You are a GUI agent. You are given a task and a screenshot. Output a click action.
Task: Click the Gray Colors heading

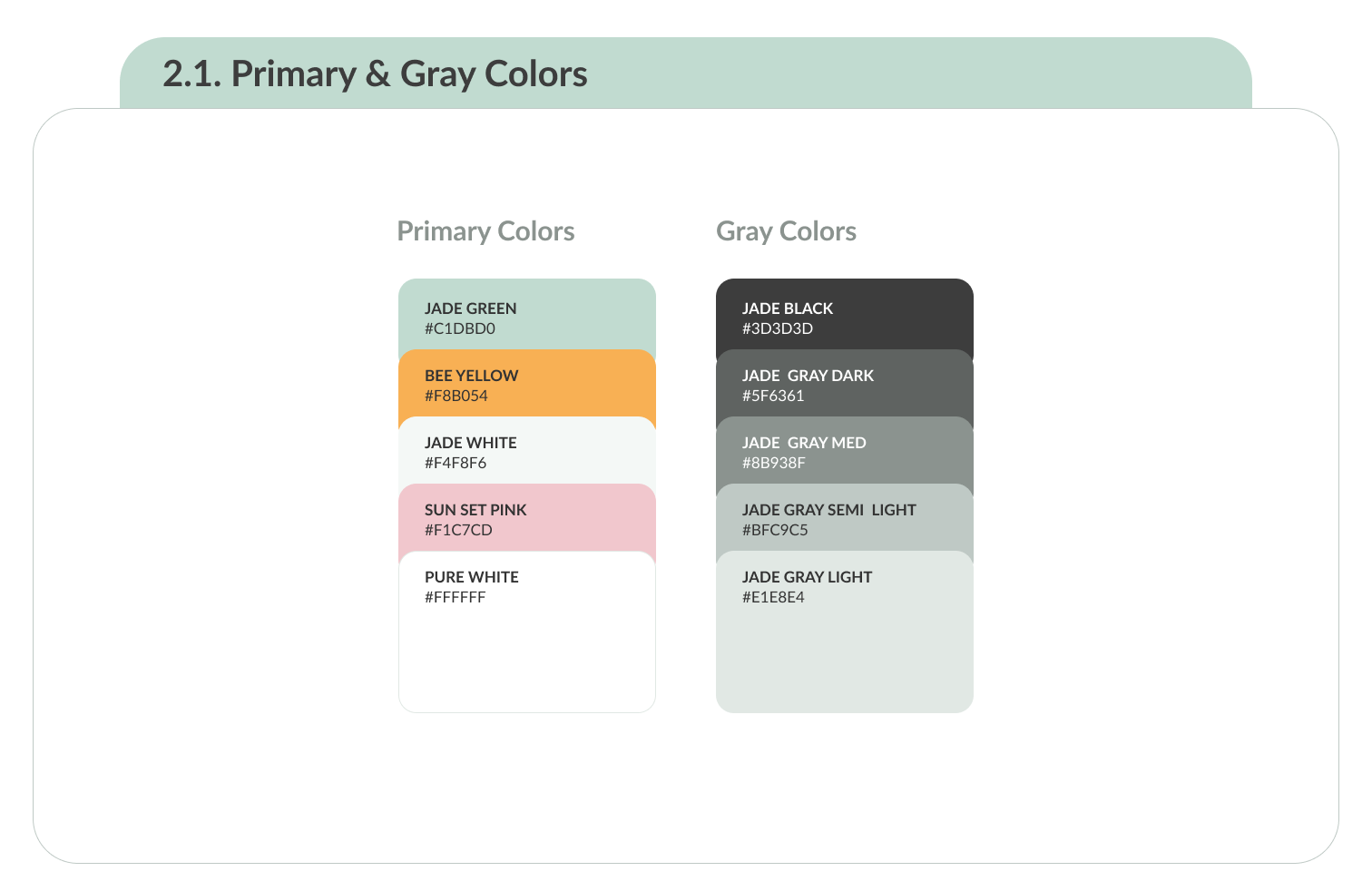pos(786,231)
